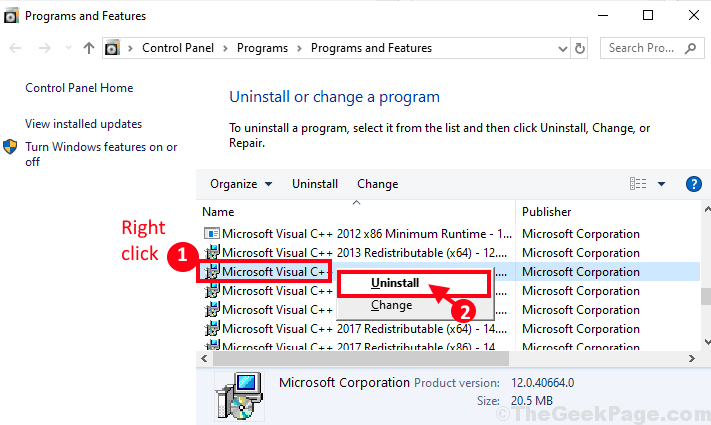Open the Help question mark icon
Viewport: 711px width, 425px height.
[x=693, y=184]
